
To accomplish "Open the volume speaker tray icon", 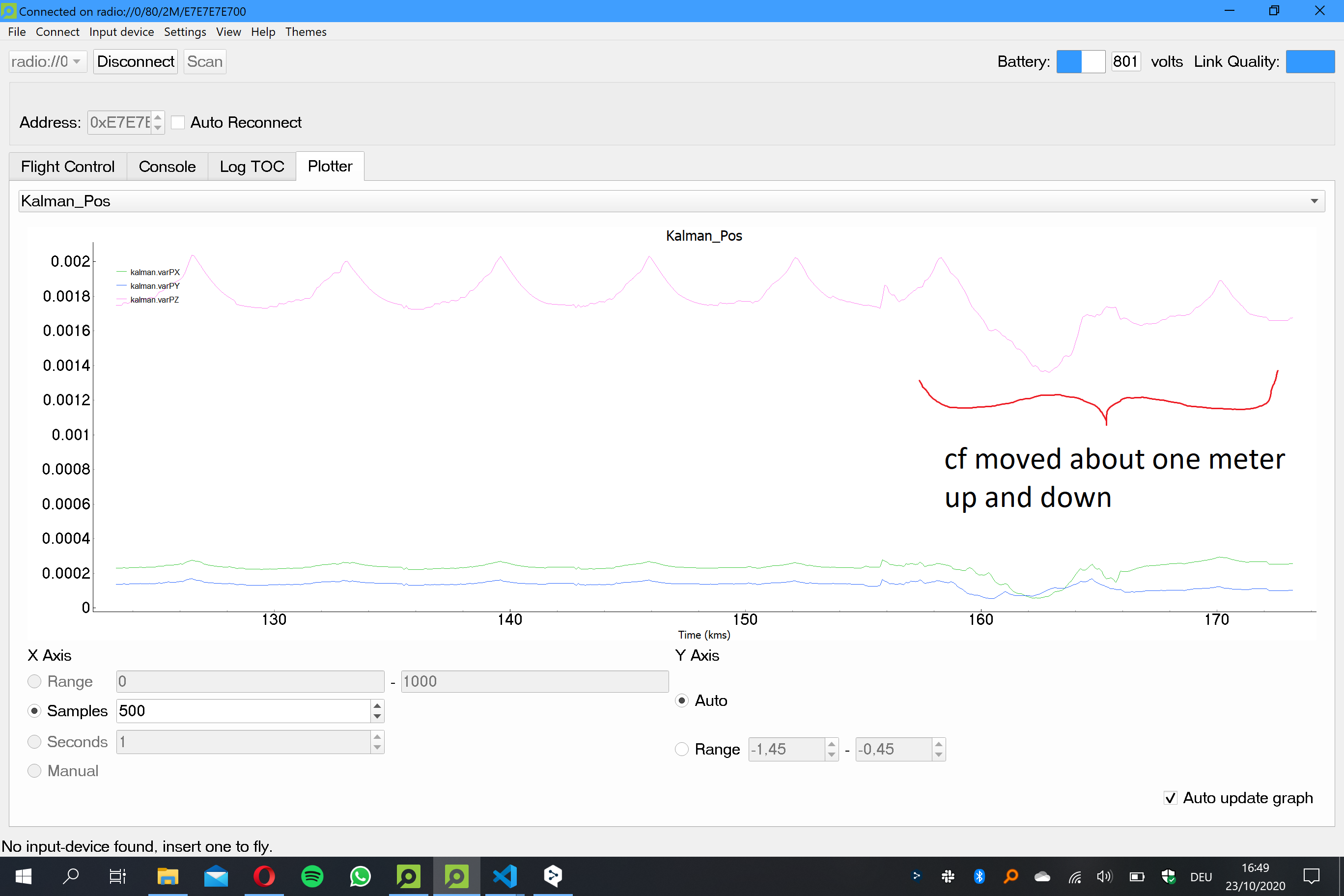I will [x=1104, y=876].
